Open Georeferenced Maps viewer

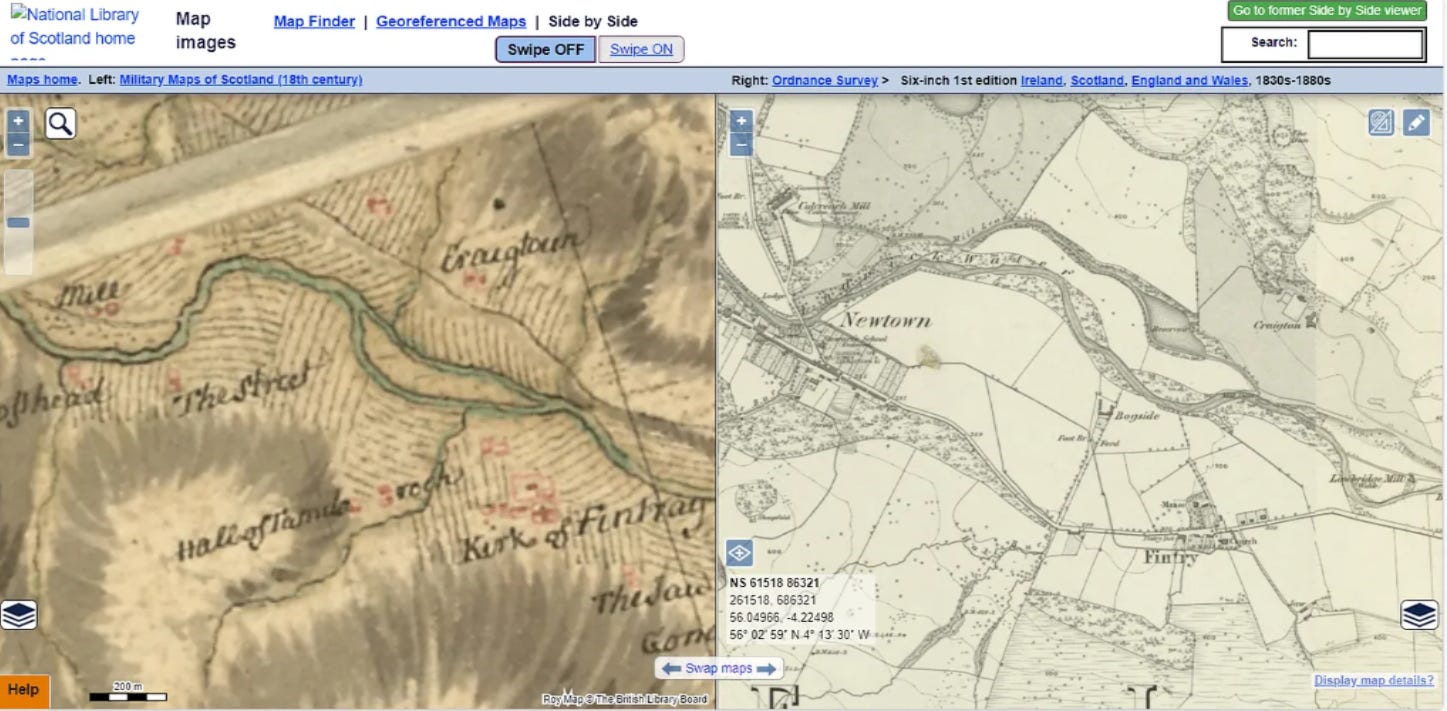tap(451, 21)
